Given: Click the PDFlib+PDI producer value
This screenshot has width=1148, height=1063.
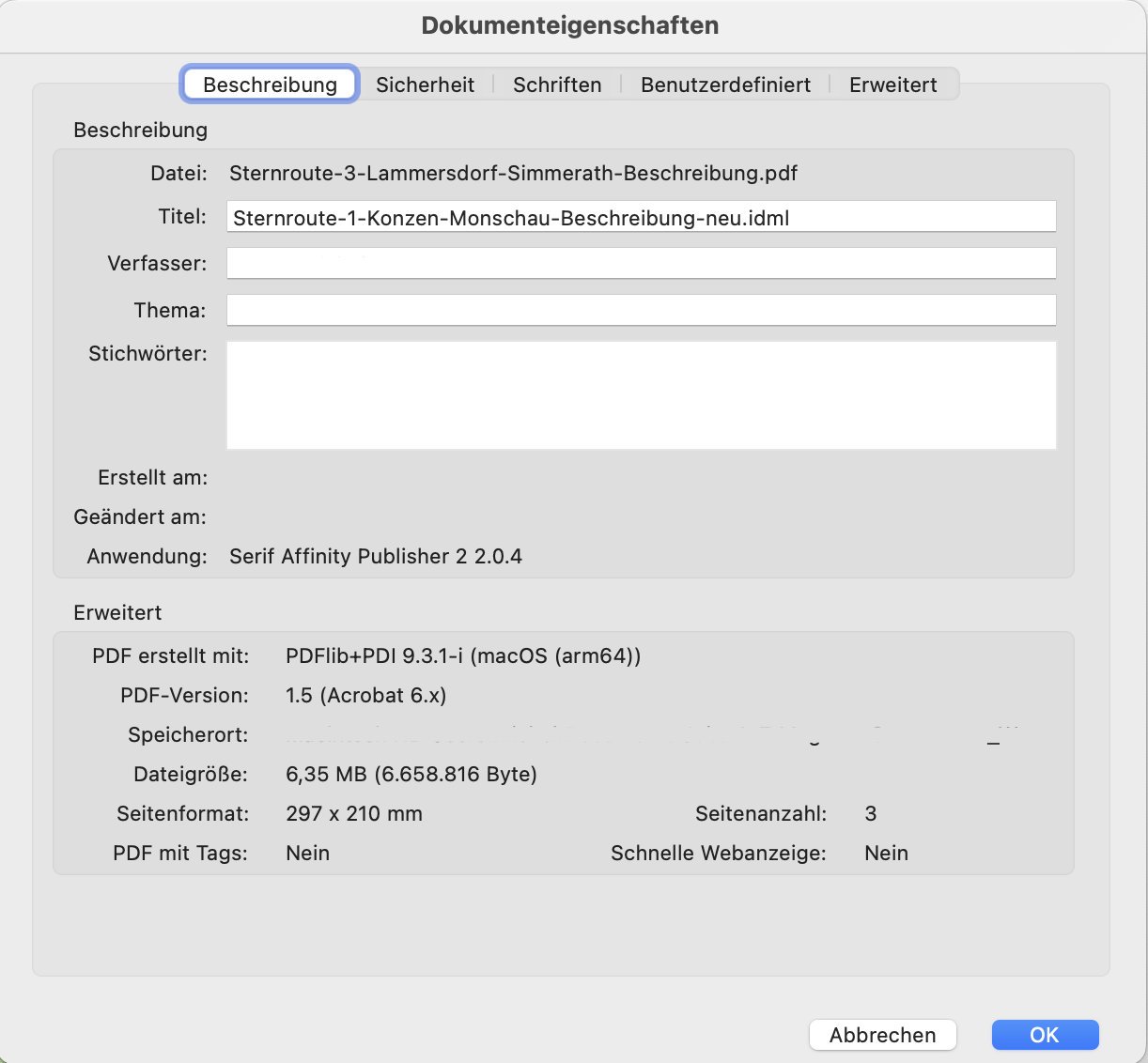Looking at the screenshot, I should pyautogui.click(x=463, y=655).
